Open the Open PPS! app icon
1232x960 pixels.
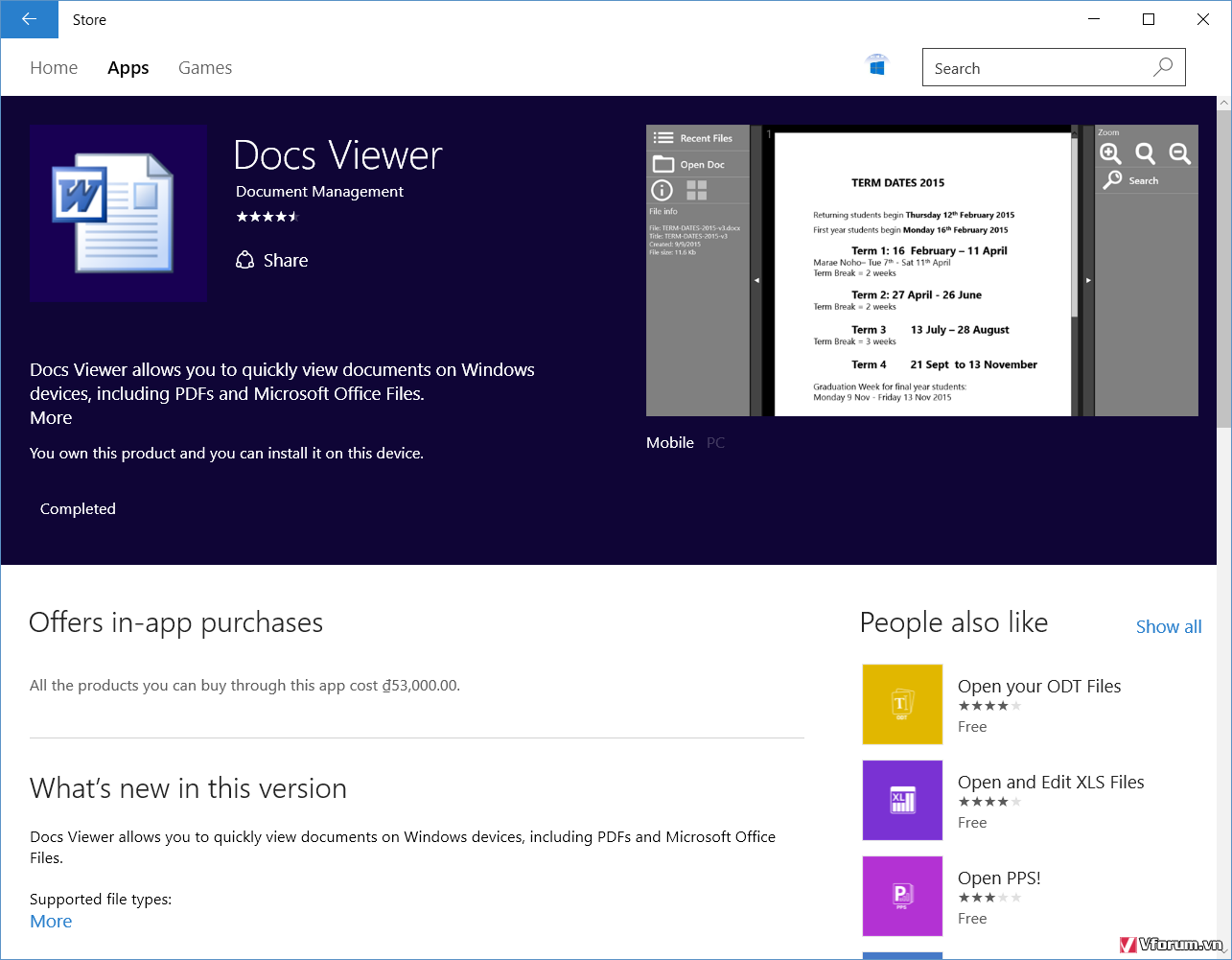(902, 896)
